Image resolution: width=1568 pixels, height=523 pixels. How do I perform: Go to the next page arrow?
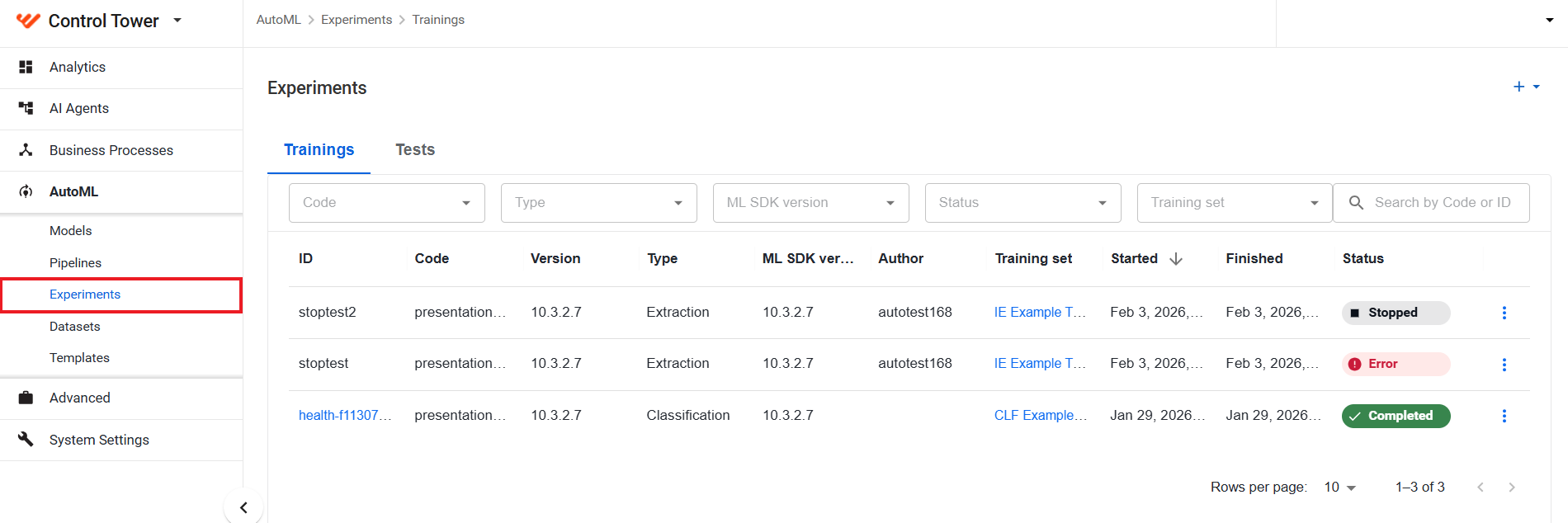pyautogui.click(x=1512, y=488)
